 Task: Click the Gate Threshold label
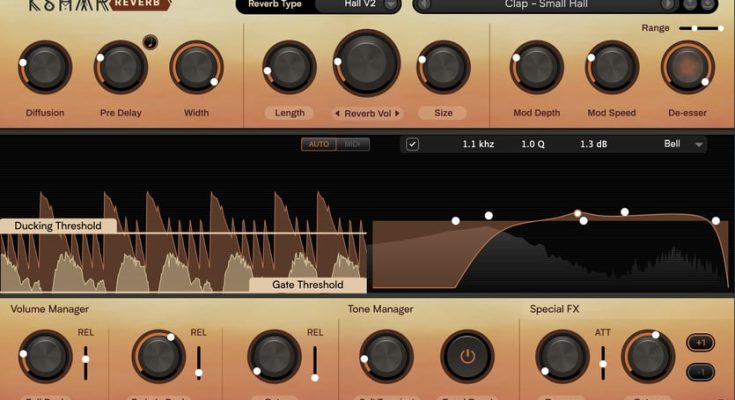pyautogui.click(x=307, y=284)
